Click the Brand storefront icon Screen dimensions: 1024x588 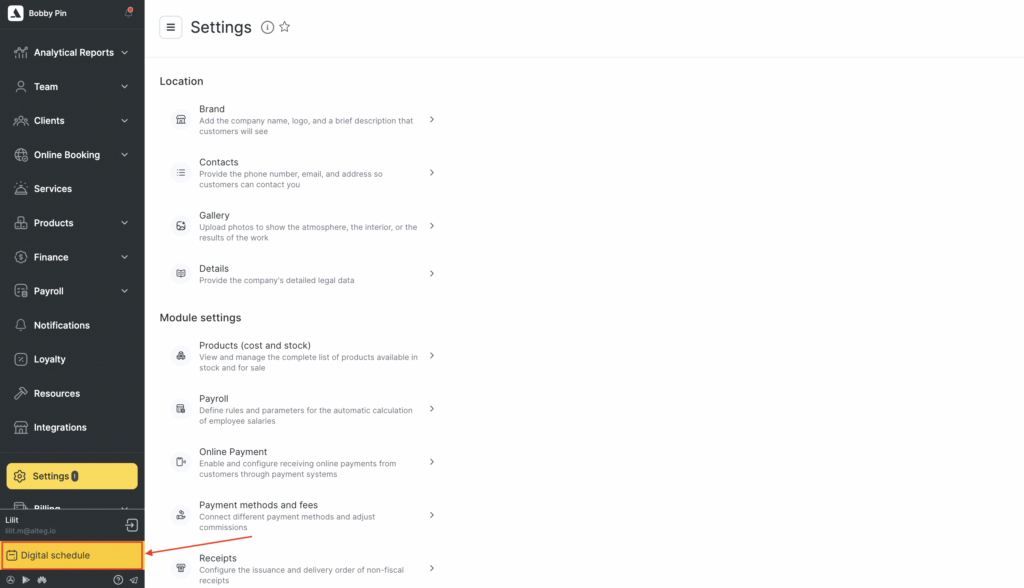[181, 120]
